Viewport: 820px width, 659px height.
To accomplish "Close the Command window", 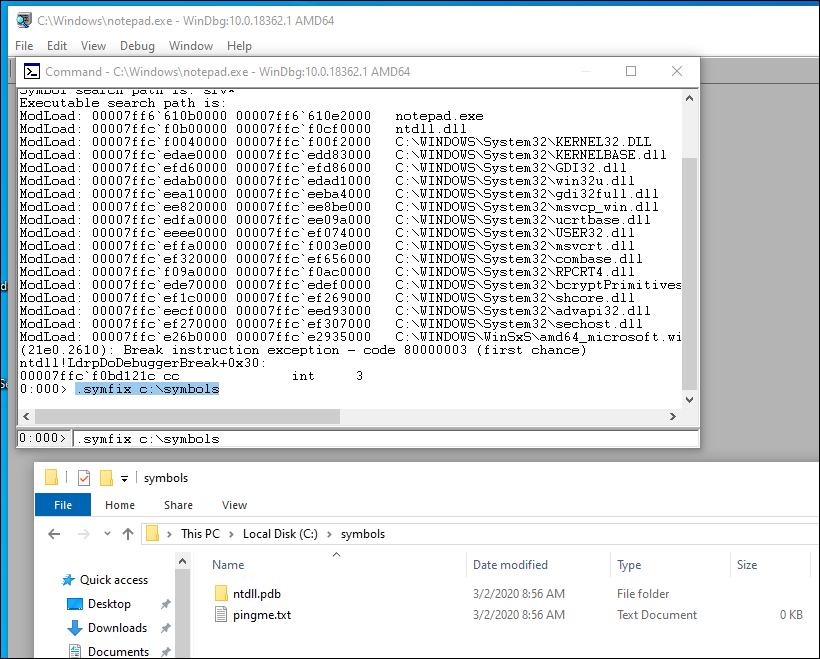I will point(677,71).
